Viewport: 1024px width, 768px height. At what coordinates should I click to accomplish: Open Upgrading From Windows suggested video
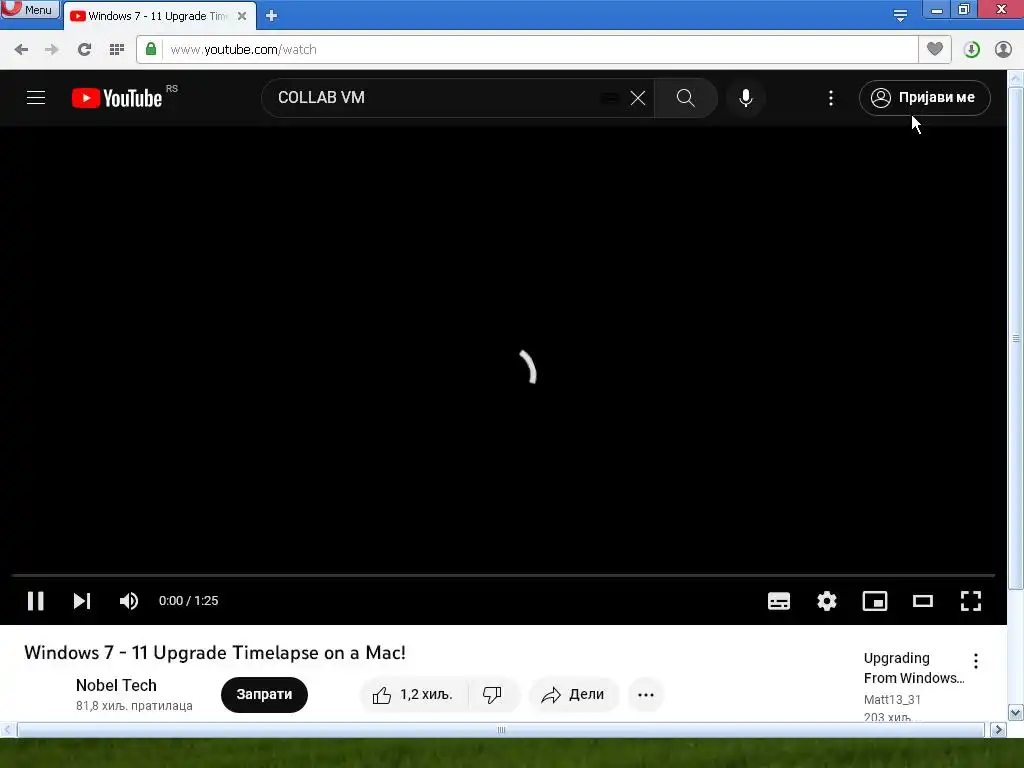914,668
